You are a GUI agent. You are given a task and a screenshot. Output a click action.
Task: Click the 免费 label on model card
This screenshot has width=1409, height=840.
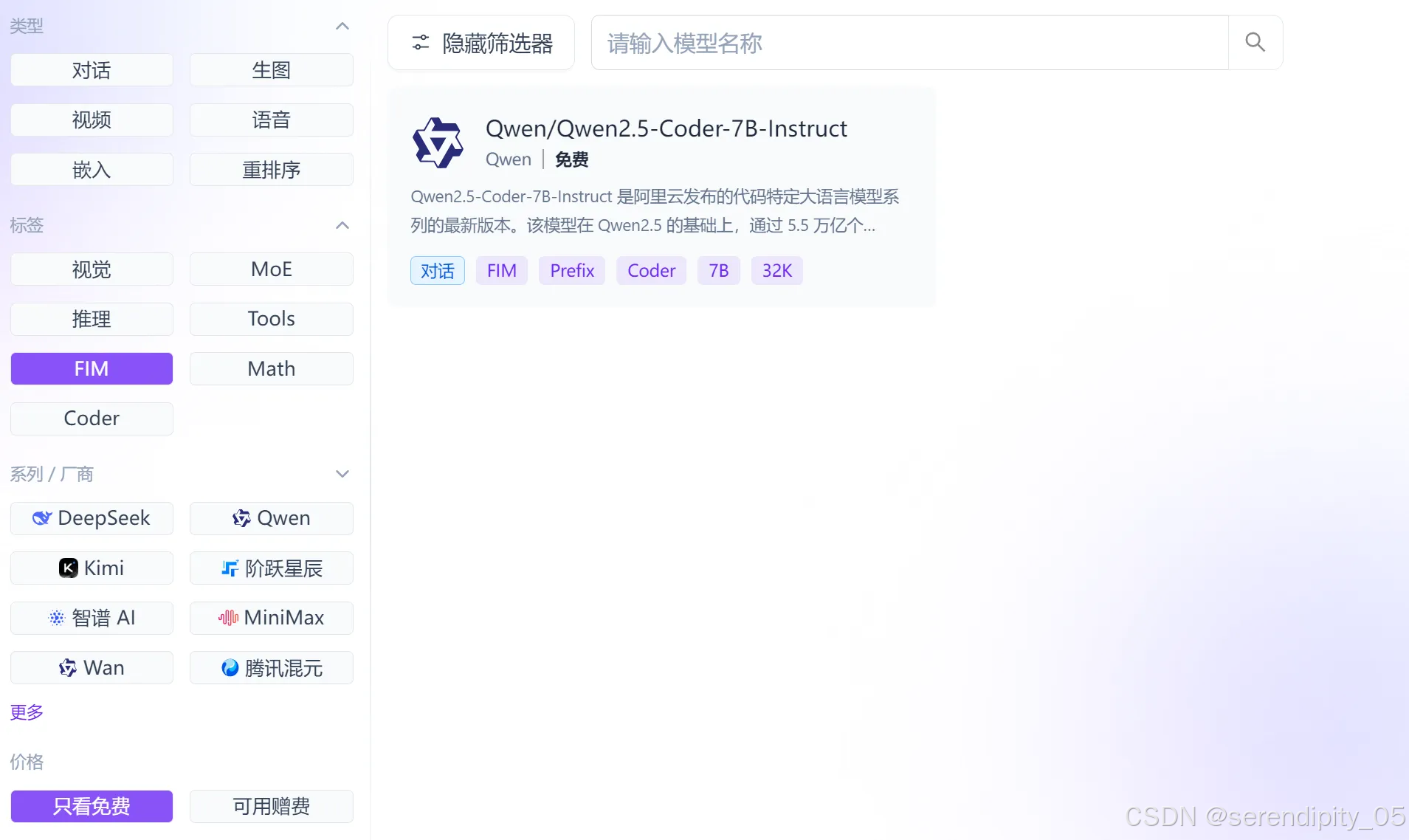pyautogui.click(x=571, y=159)
